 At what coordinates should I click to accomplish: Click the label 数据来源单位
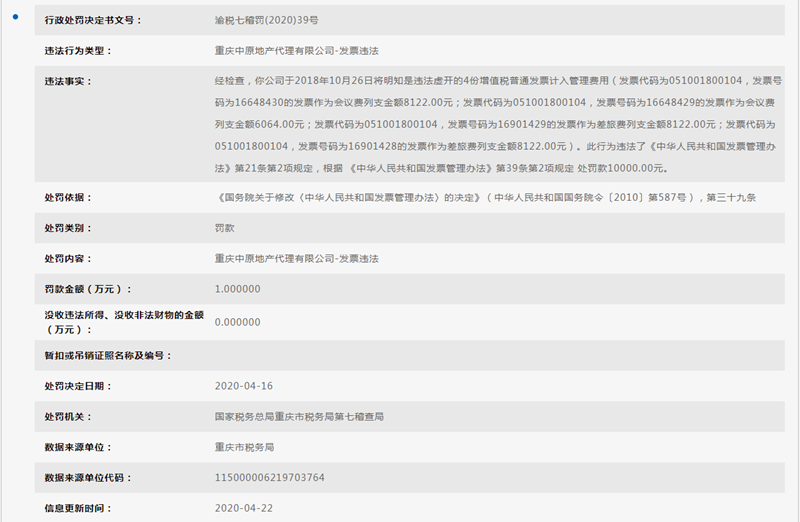coord(78,448)
